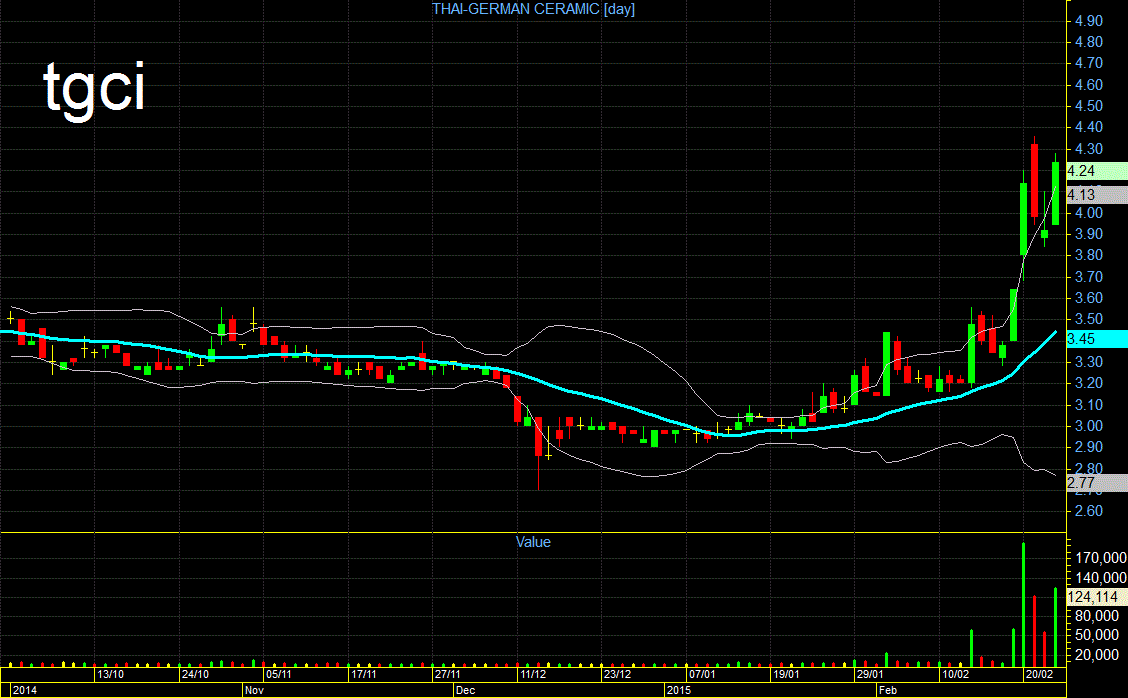1128x698 pixels.
Task: Click the 24/10 date marker
Action: click(195, 674)
